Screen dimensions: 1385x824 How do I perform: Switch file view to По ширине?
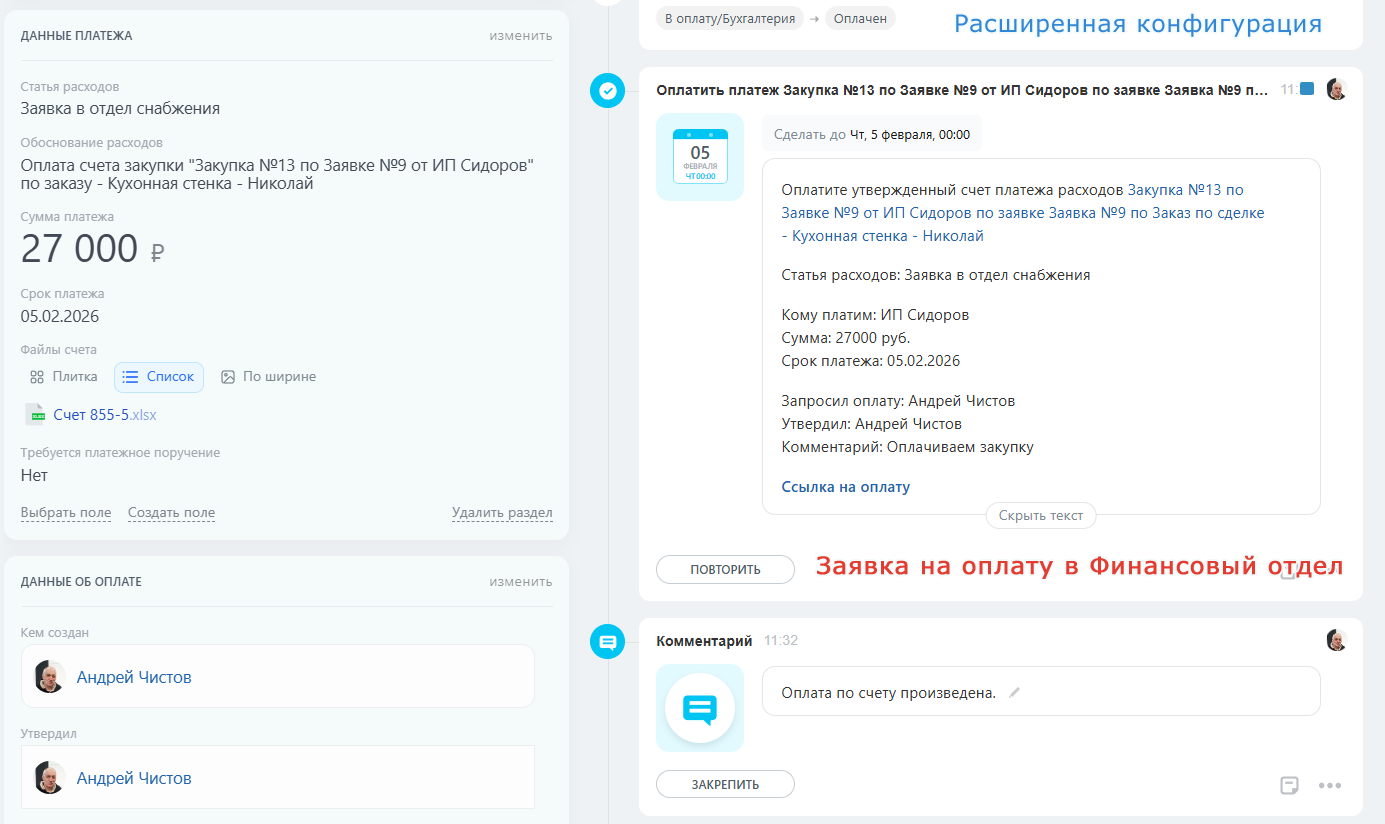[x=268, y=377]
